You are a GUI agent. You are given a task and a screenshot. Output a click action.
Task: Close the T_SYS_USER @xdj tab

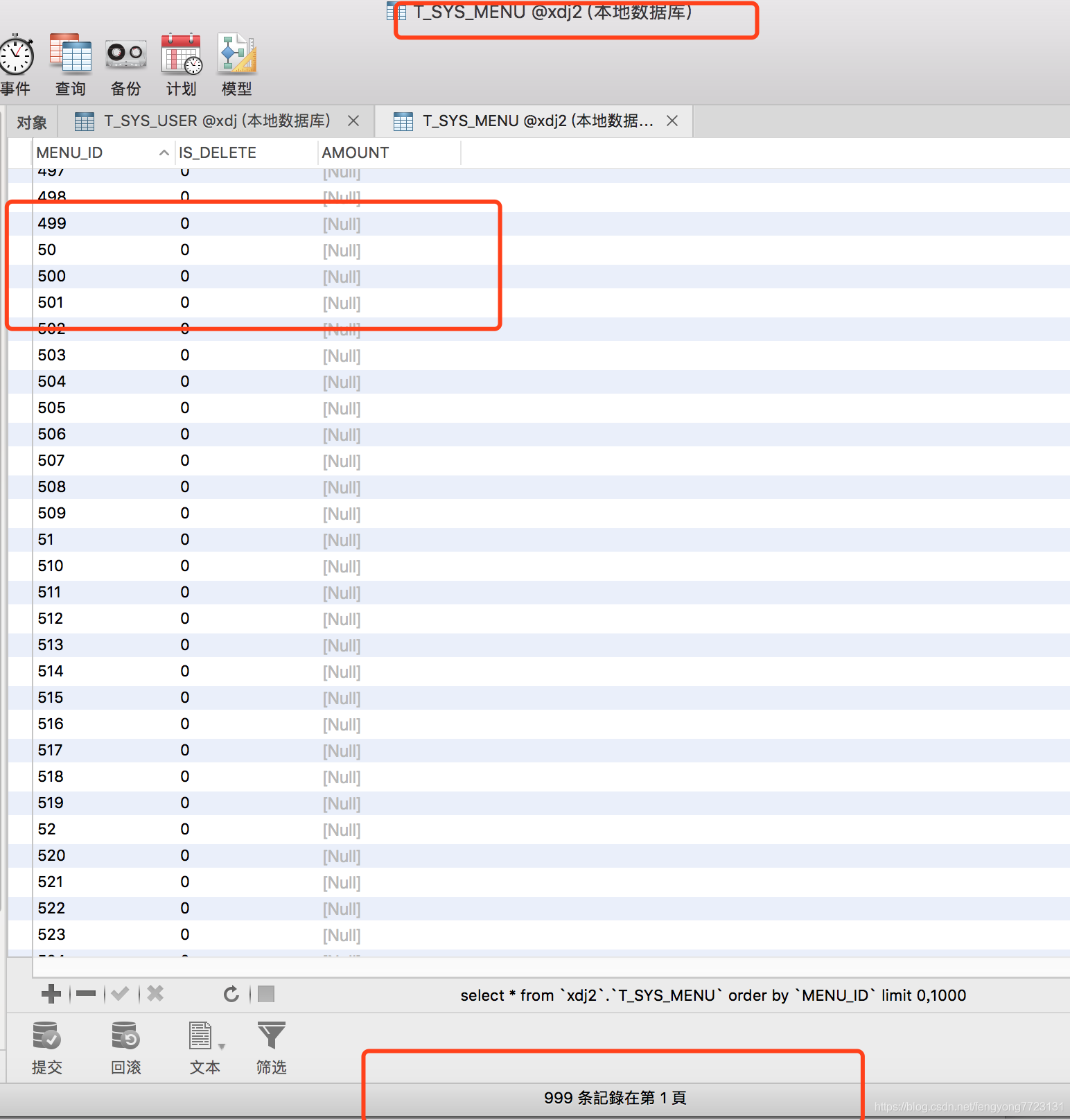coord(353,121)
